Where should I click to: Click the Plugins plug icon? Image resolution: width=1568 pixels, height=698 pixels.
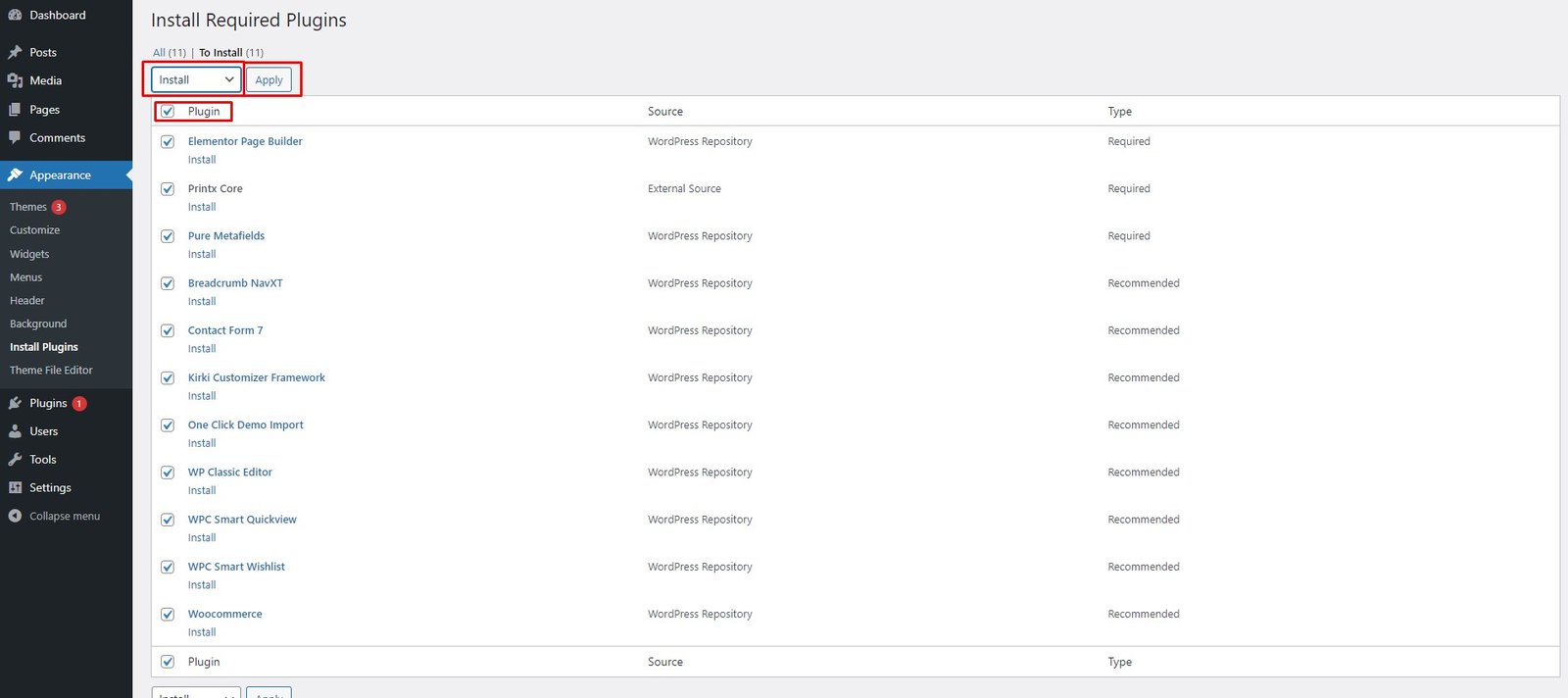(15, 403)
